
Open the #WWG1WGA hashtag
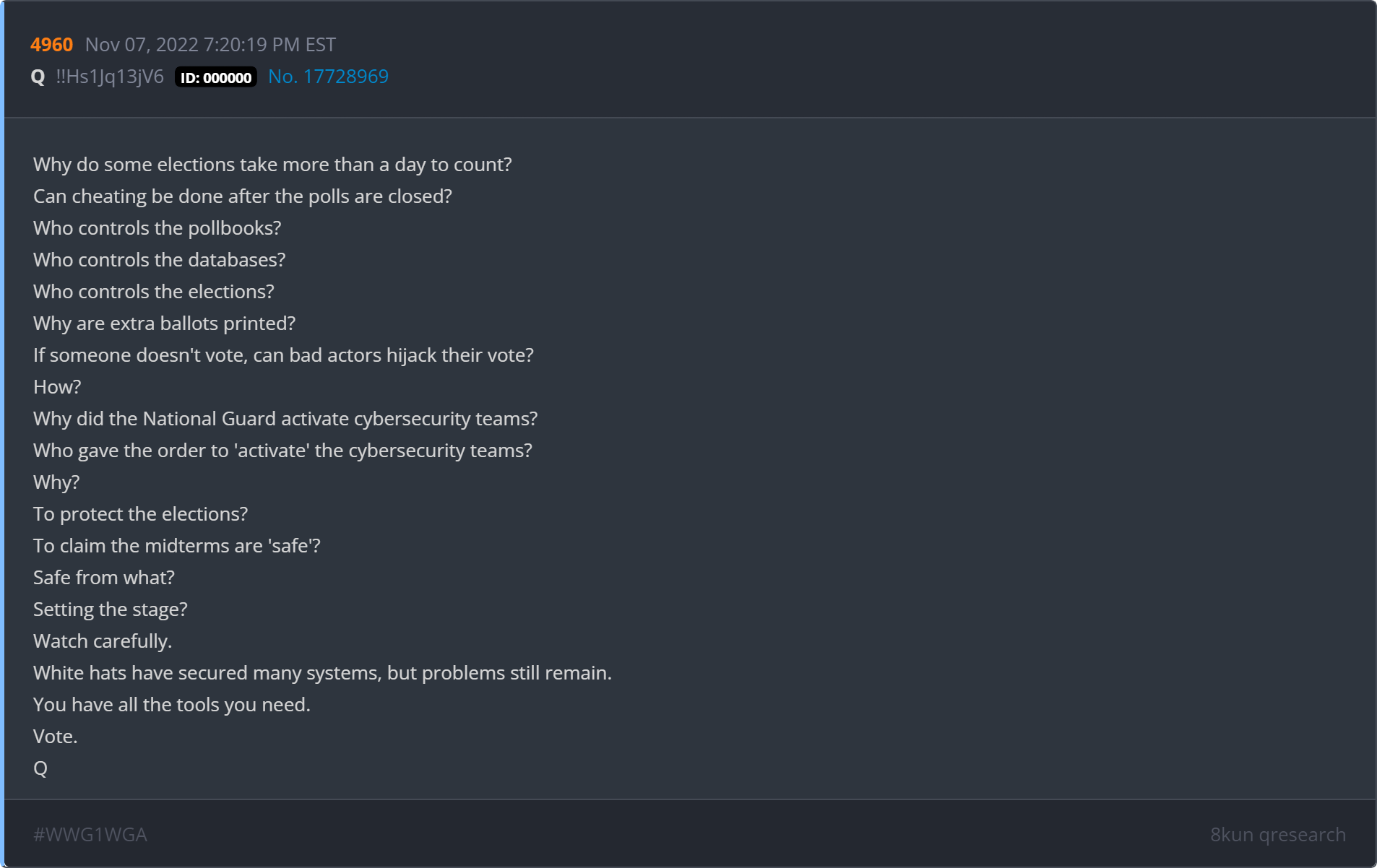(90, 835)
